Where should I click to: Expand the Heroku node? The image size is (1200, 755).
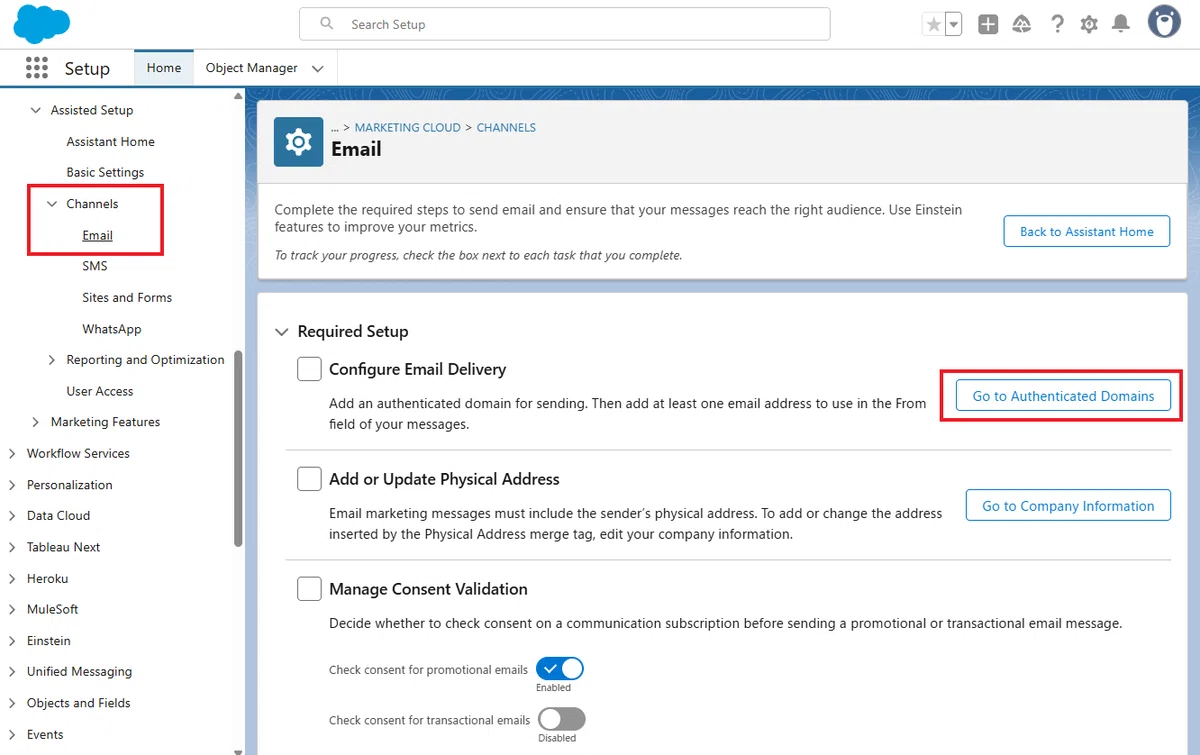click(x=12, y=579)
